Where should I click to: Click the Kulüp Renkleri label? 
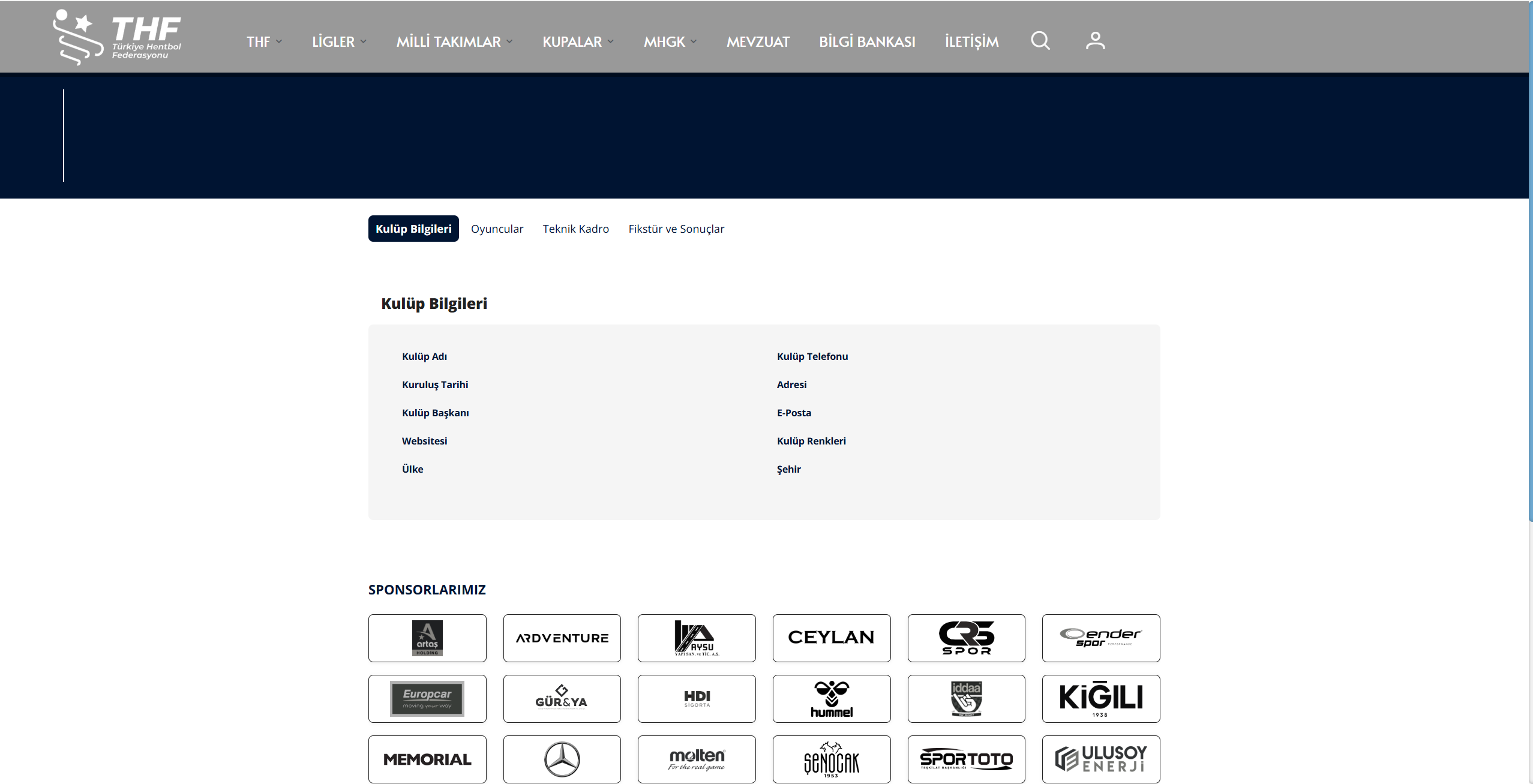(x=811, y=441)
